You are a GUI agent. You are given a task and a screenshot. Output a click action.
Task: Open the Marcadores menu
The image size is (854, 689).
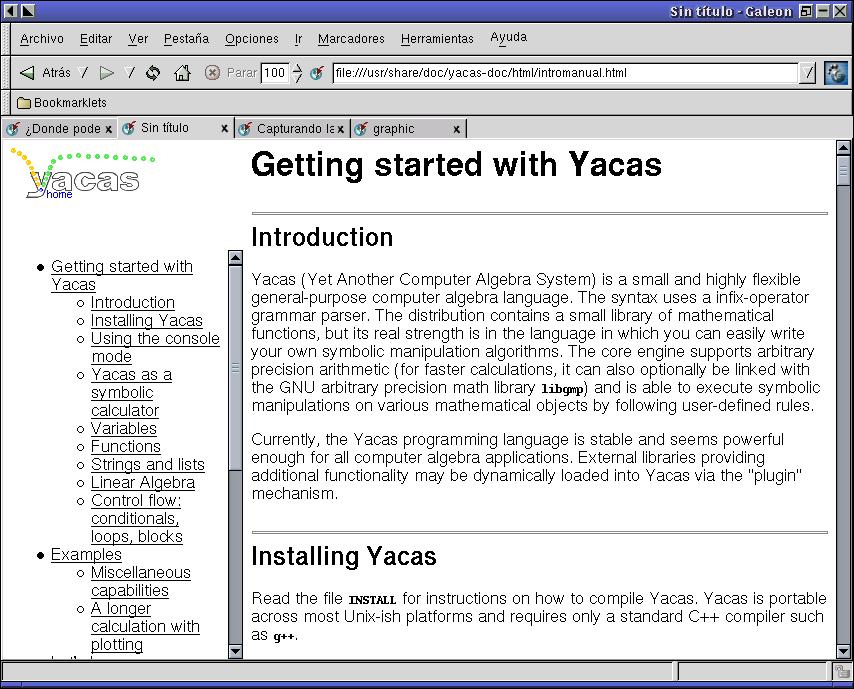[x=351, y=39]
